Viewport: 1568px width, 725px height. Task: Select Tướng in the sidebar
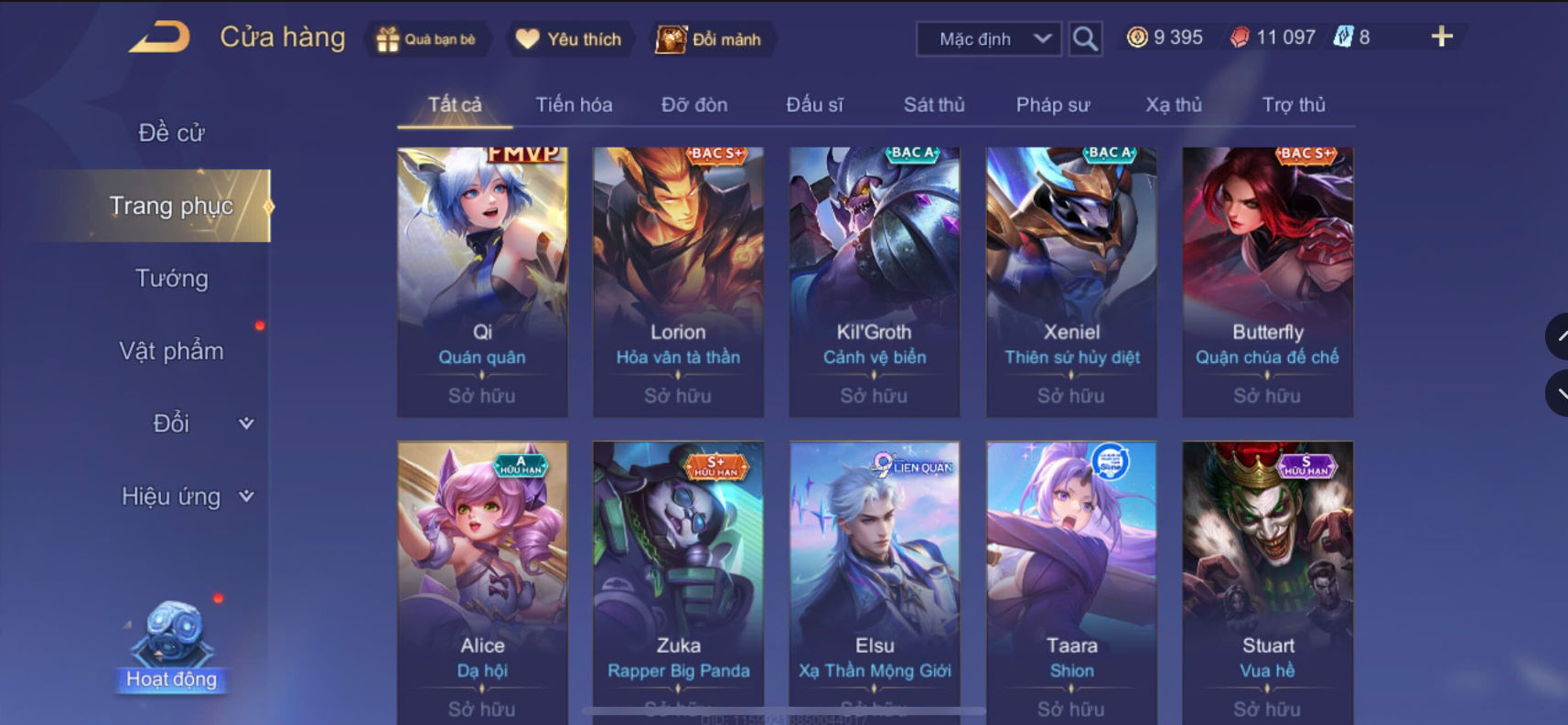click(x=171, y=278)
